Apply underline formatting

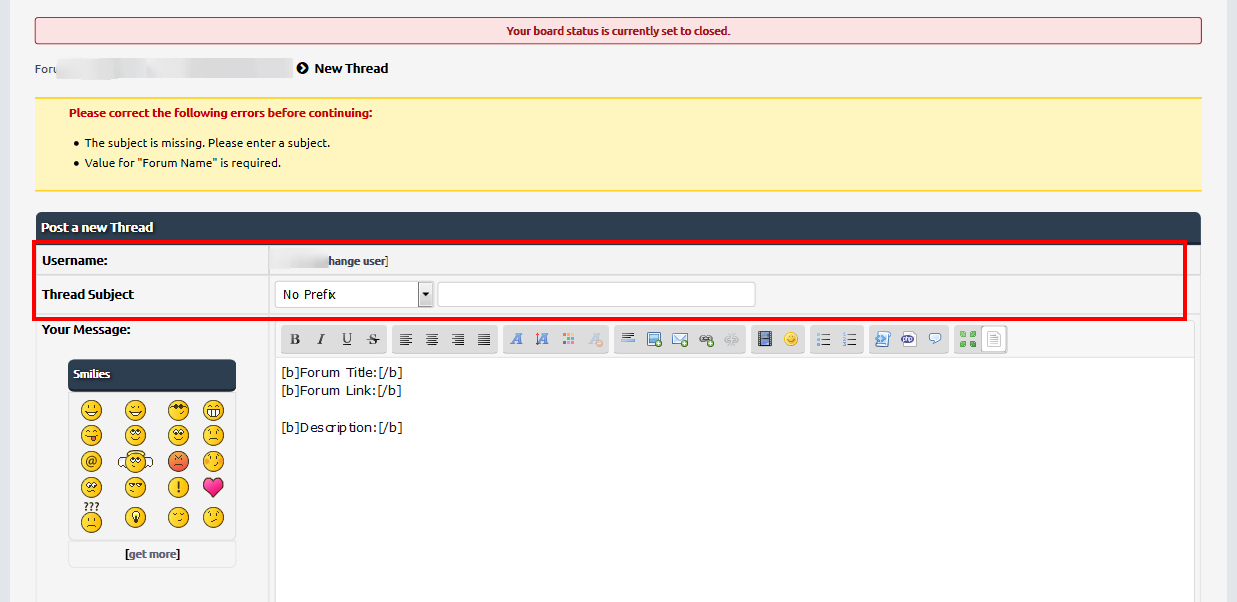point(347,340)
